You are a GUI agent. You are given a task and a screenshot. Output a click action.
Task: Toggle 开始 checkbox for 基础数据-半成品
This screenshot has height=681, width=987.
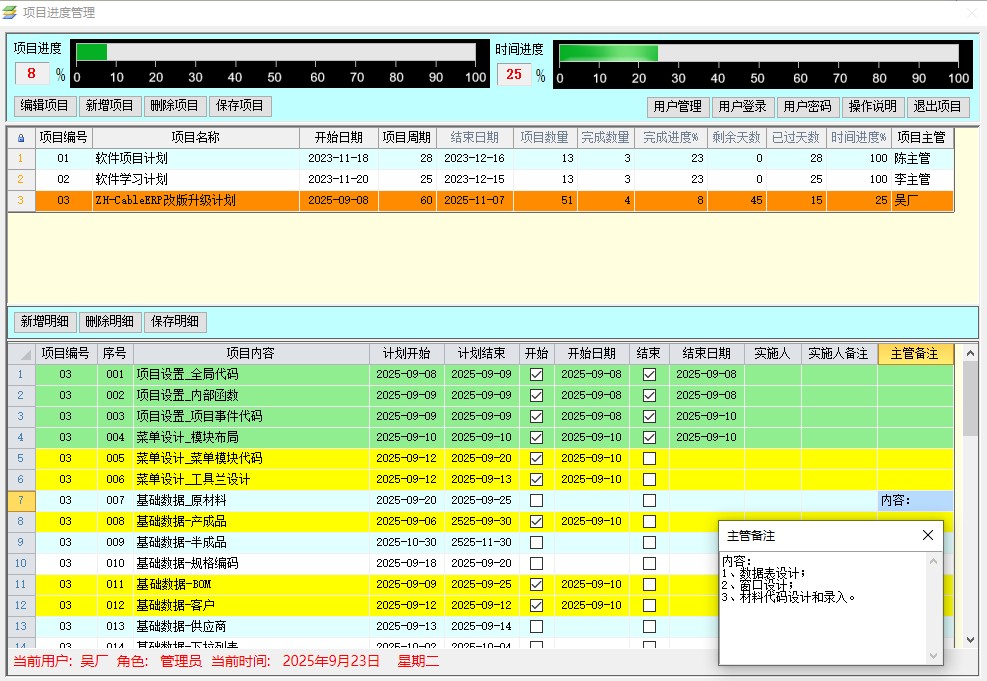536,542
